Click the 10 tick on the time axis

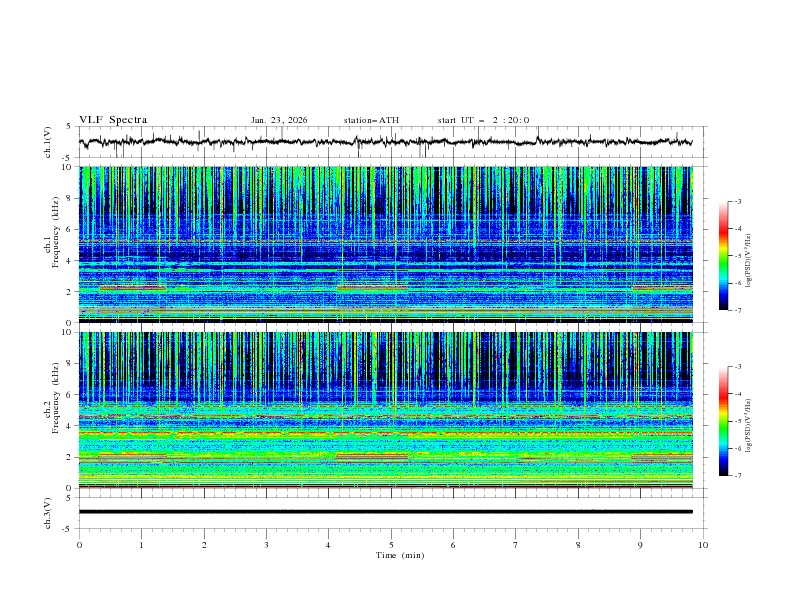[x=703, y=545]
